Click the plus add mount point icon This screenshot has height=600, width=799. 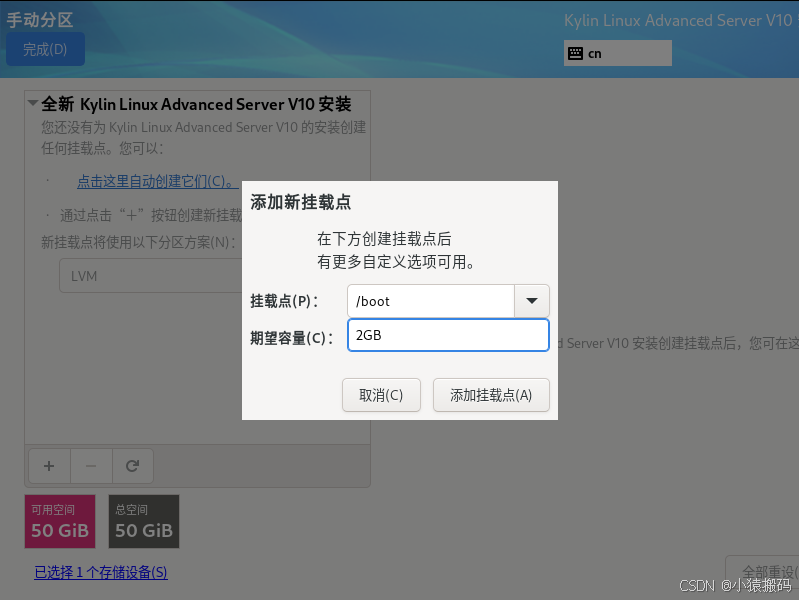pyautogui.click(x=49, y=466)
